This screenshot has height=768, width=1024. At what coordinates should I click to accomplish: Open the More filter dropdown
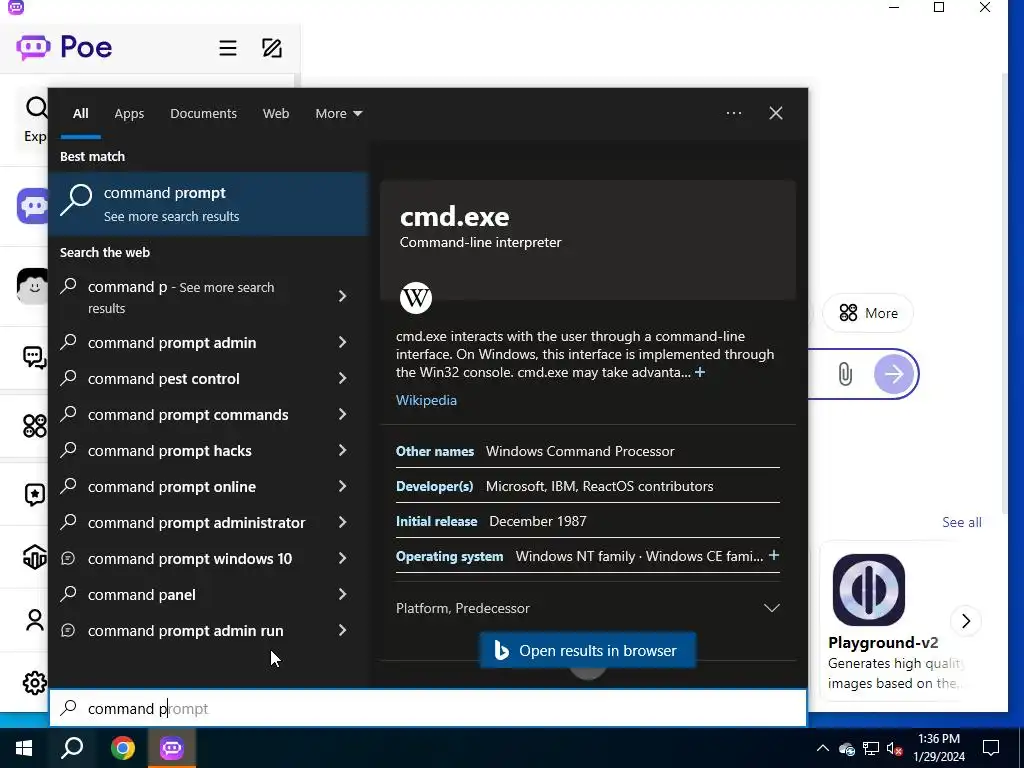pyautogui.click(x=339, y=114)
